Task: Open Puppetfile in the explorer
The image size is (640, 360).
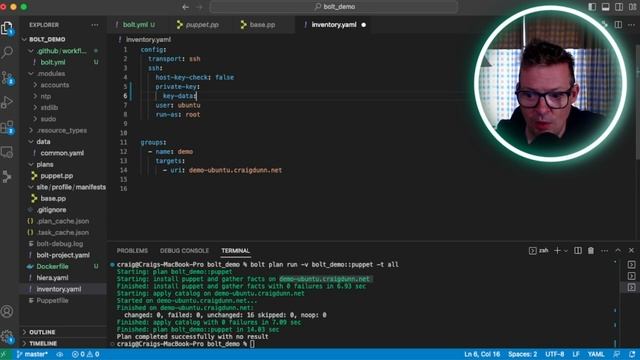Action: (52, 300)
